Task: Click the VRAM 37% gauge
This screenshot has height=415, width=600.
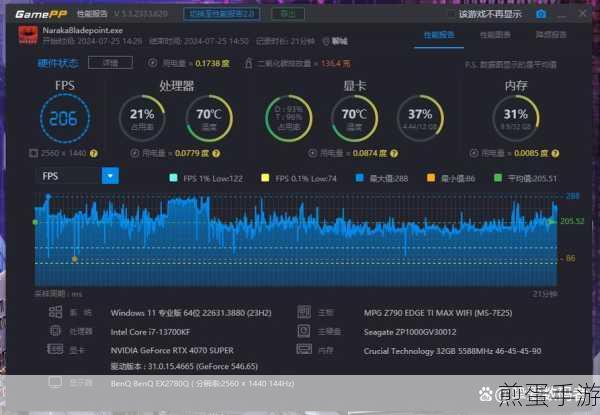Action: [420, 118]
